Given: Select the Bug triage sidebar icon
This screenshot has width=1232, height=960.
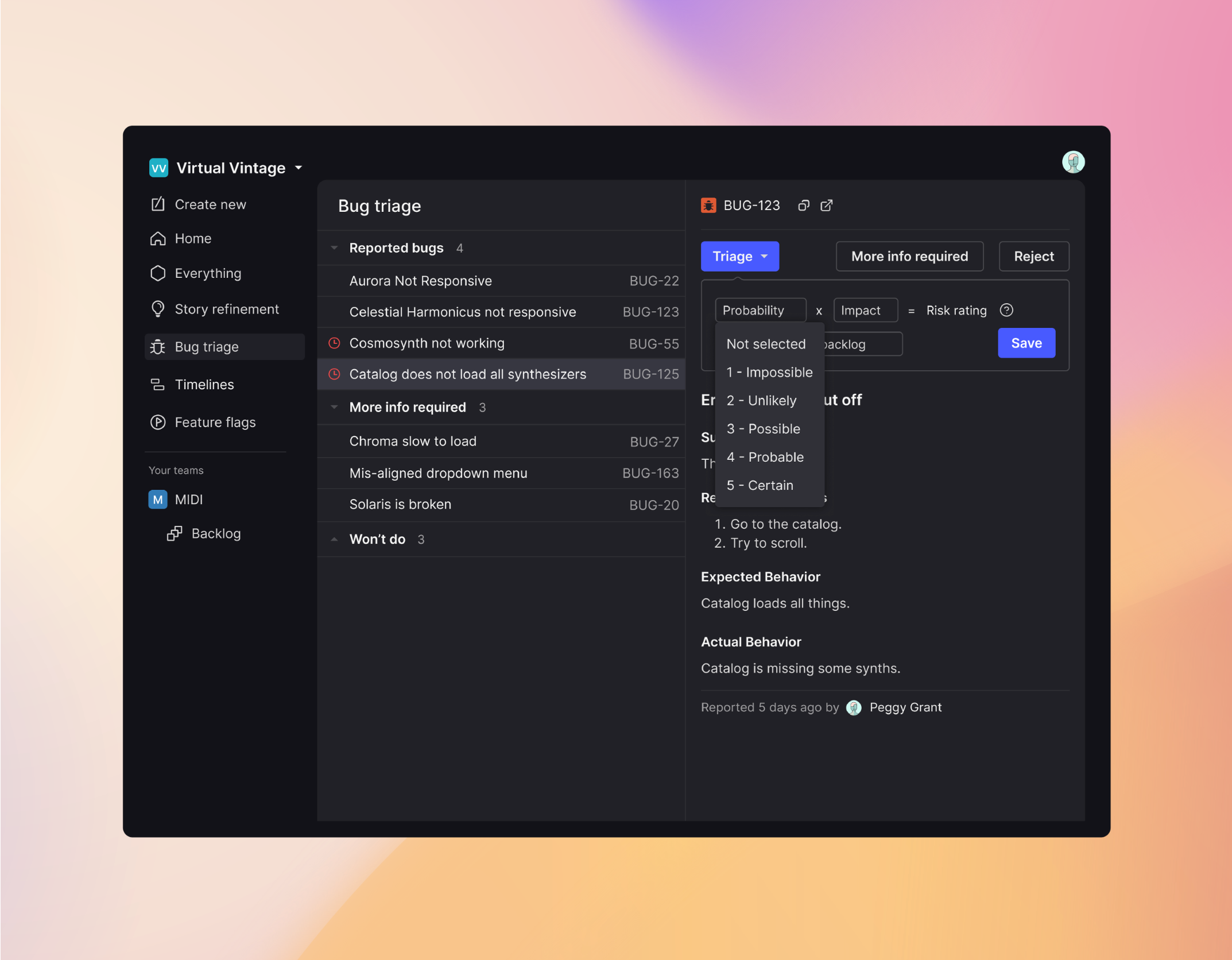Looking at the screenshot, I should [158, 346].
